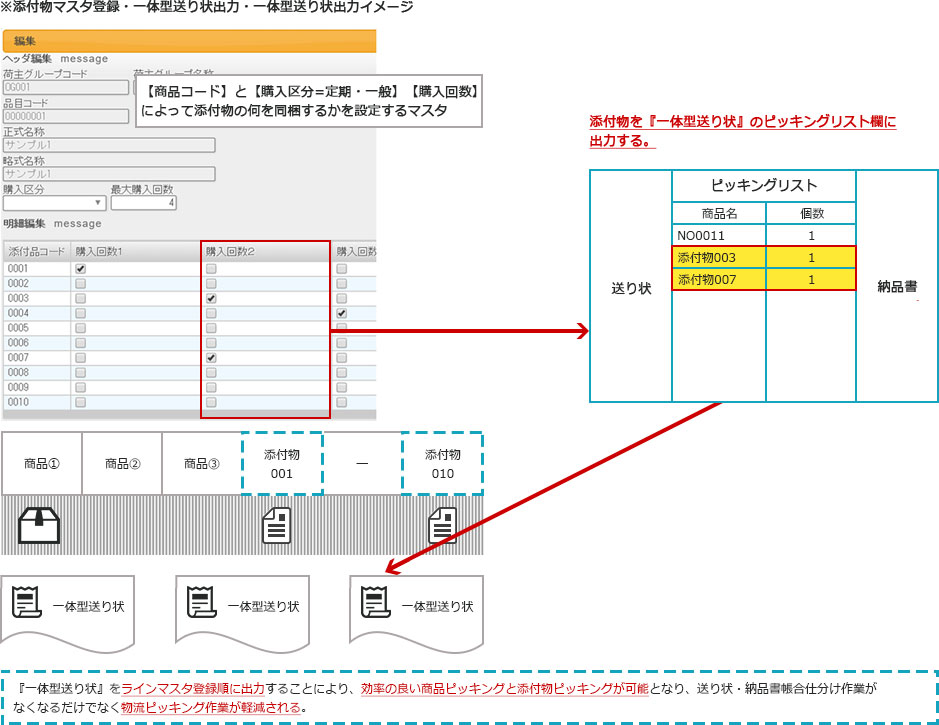Click the 最大購入回数 input field

(x=144, y=203)
